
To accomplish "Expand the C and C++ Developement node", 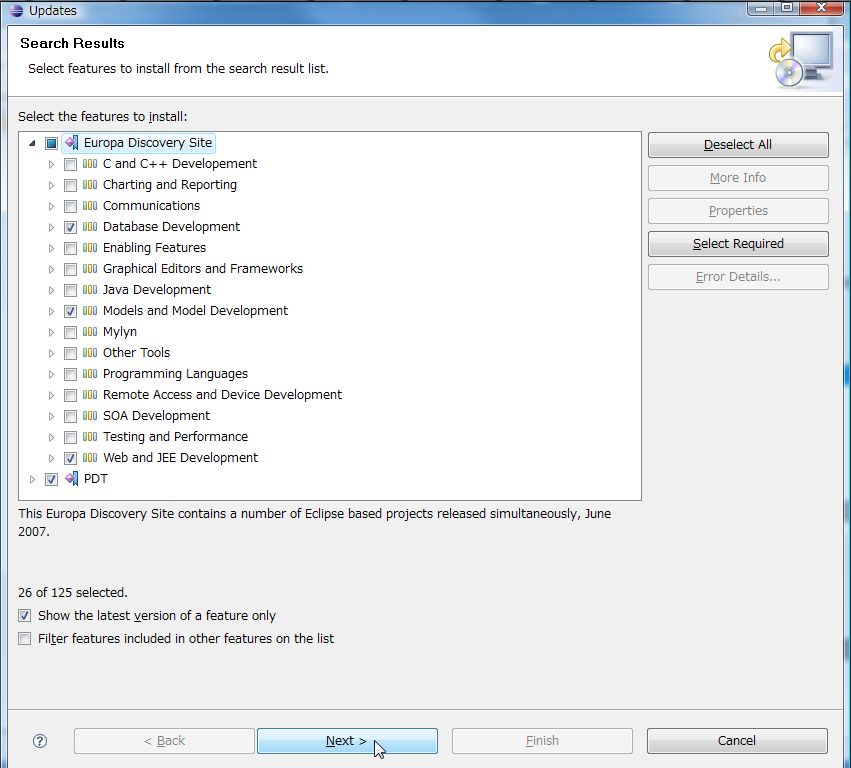I will tap(52, 164).
